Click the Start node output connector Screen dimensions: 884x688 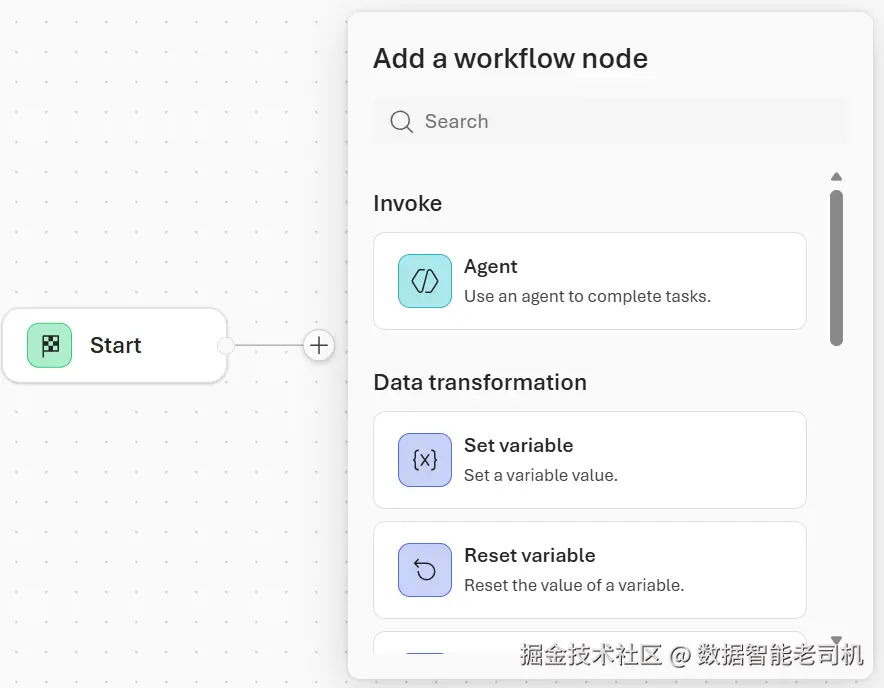[226, 345]
